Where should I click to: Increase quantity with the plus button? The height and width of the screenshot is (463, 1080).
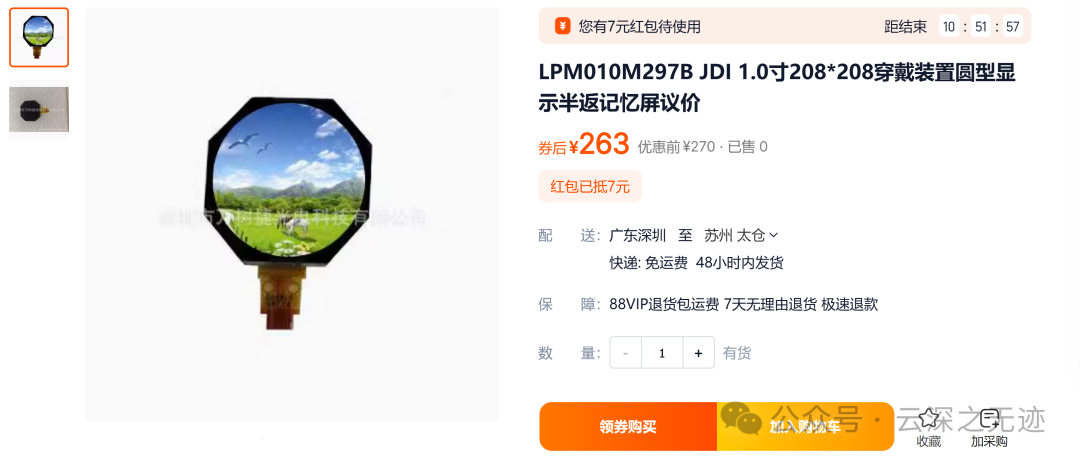[698, 353]
